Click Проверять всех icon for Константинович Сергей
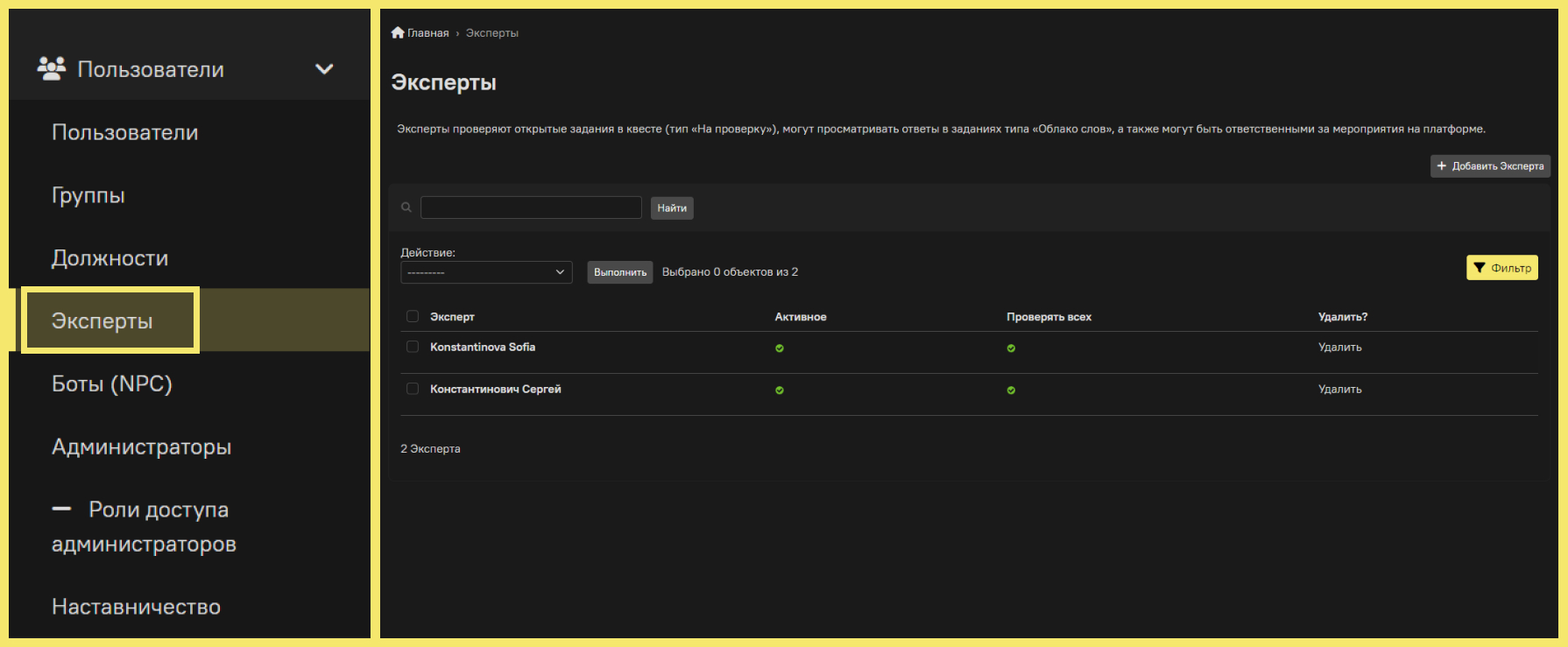 [1011, 390]
